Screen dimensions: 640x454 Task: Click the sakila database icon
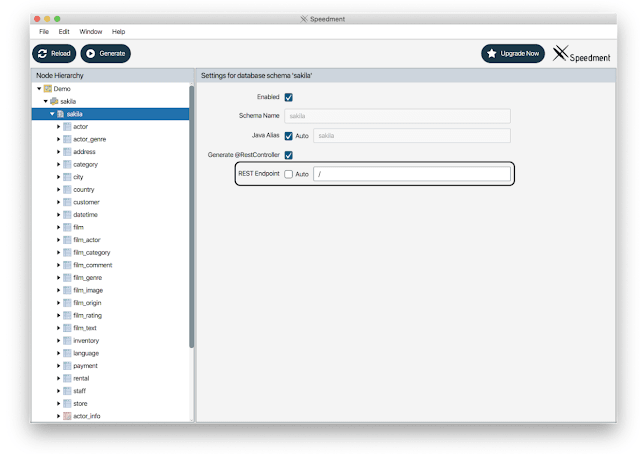[54, 101]
